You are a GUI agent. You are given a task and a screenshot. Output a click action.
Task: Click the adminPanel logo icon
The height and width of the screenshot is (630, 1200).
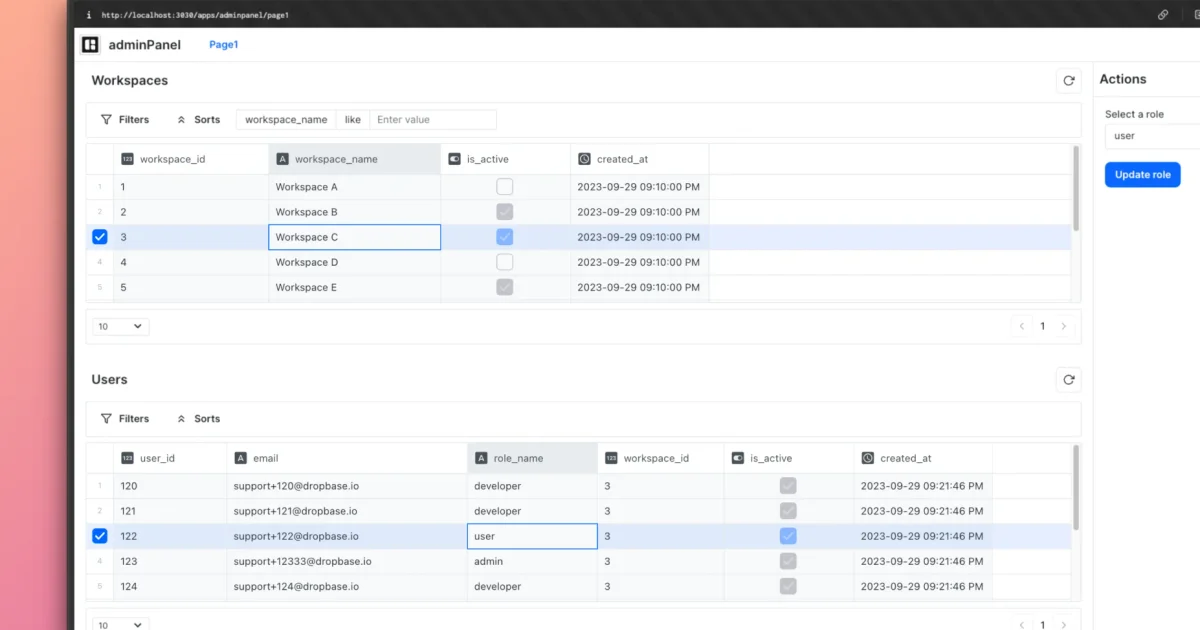pos(90,44)
